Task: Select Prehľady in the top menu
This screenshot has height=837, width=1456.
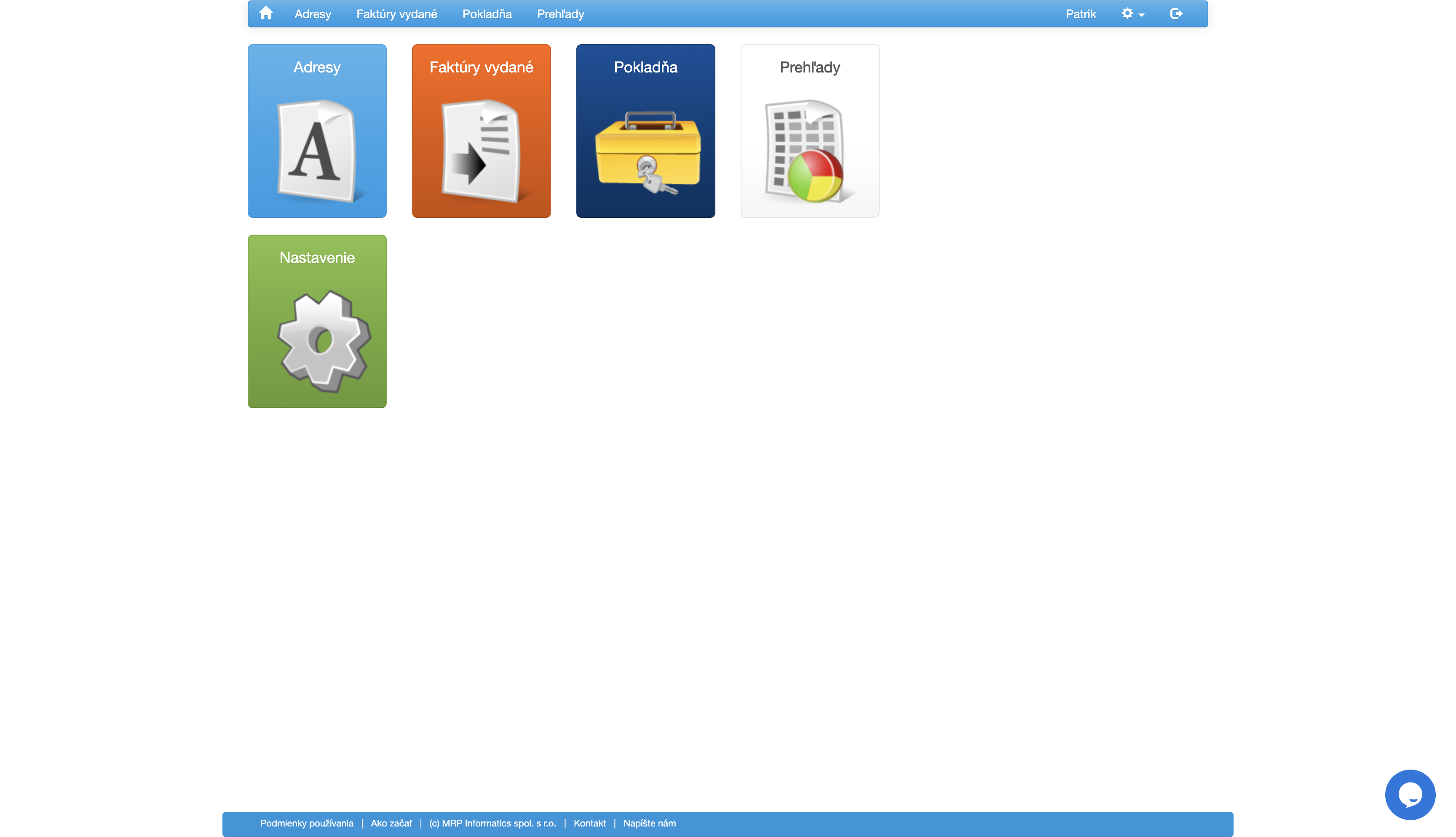Action: point(560,14)
